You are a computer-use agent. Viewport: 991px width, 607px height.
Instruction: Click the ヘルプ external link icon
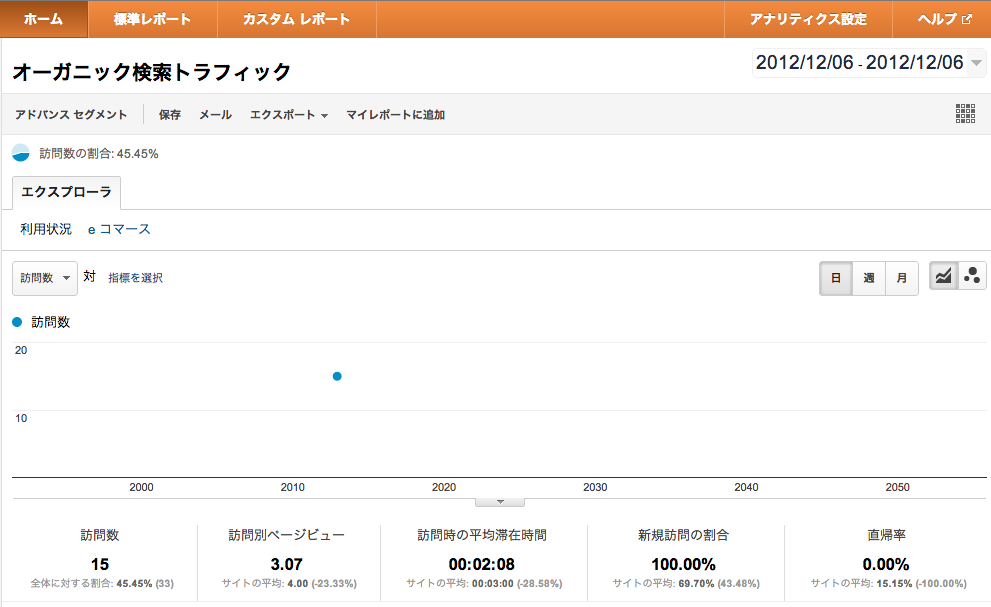coord(967,19)
